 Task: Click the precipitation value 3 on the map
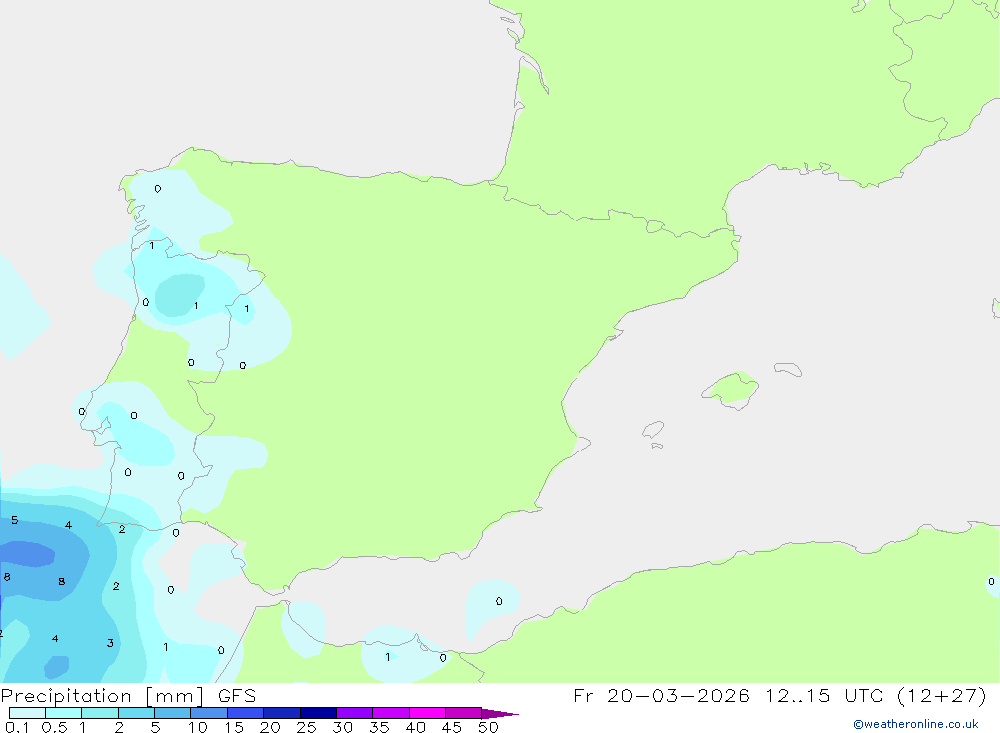pyautogui.click(x=110, y=643)
